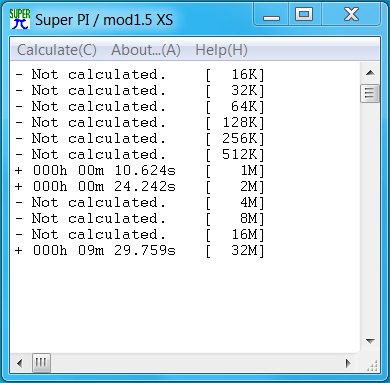The image size is (390, 383).
Task: Click the vertical scrollbar down arrow
Action: 370,341
